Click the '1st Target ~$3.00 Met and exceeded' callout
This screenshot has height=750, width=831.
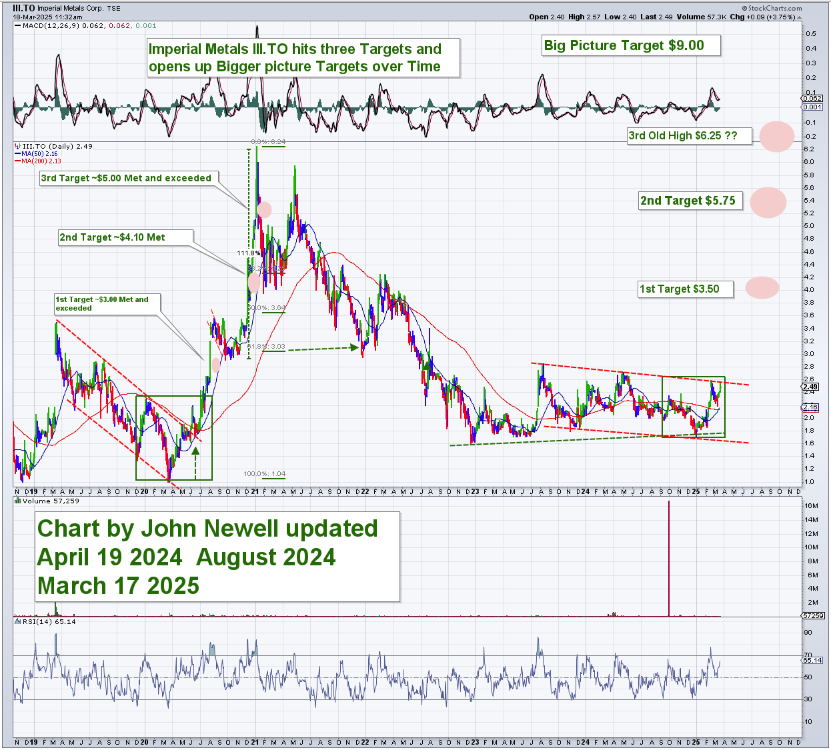click(x=107, y=304)
